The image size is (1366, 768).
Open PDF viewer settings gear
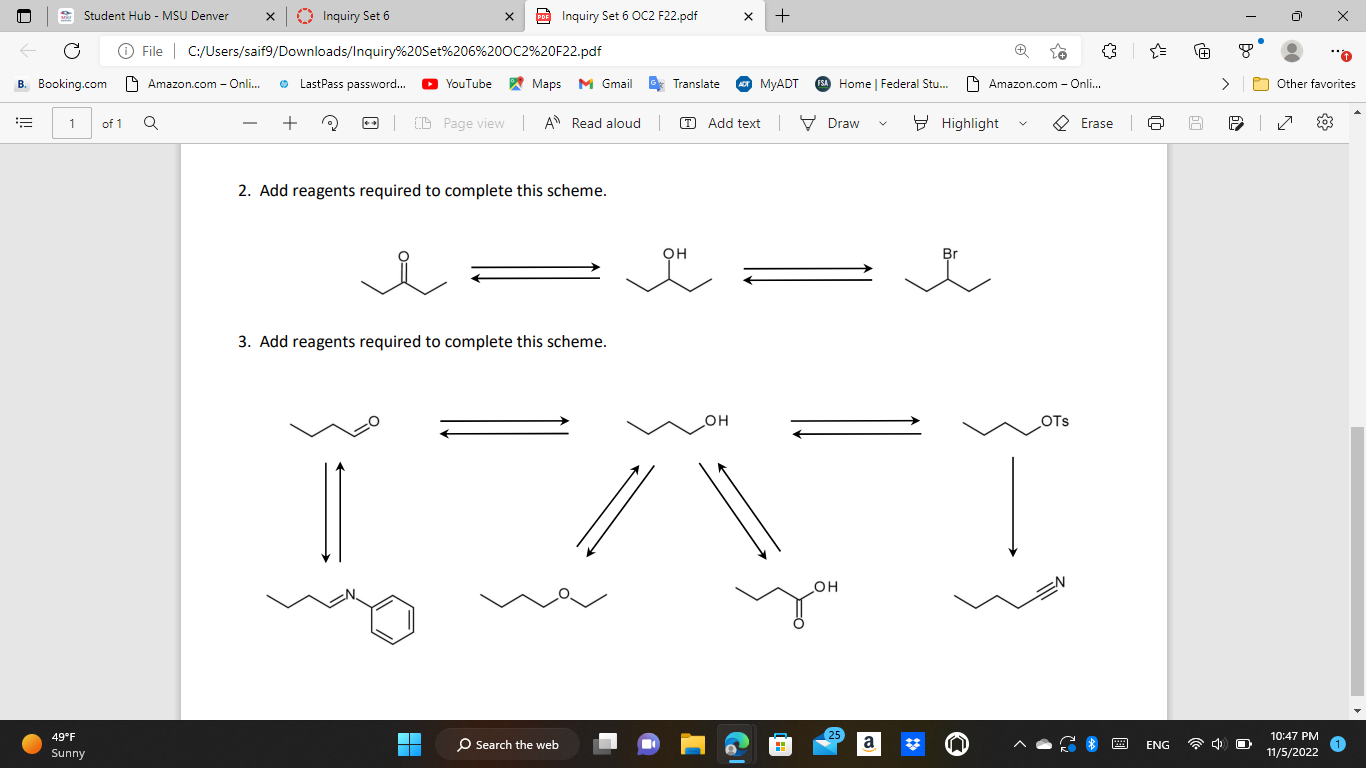[1324, 123]
